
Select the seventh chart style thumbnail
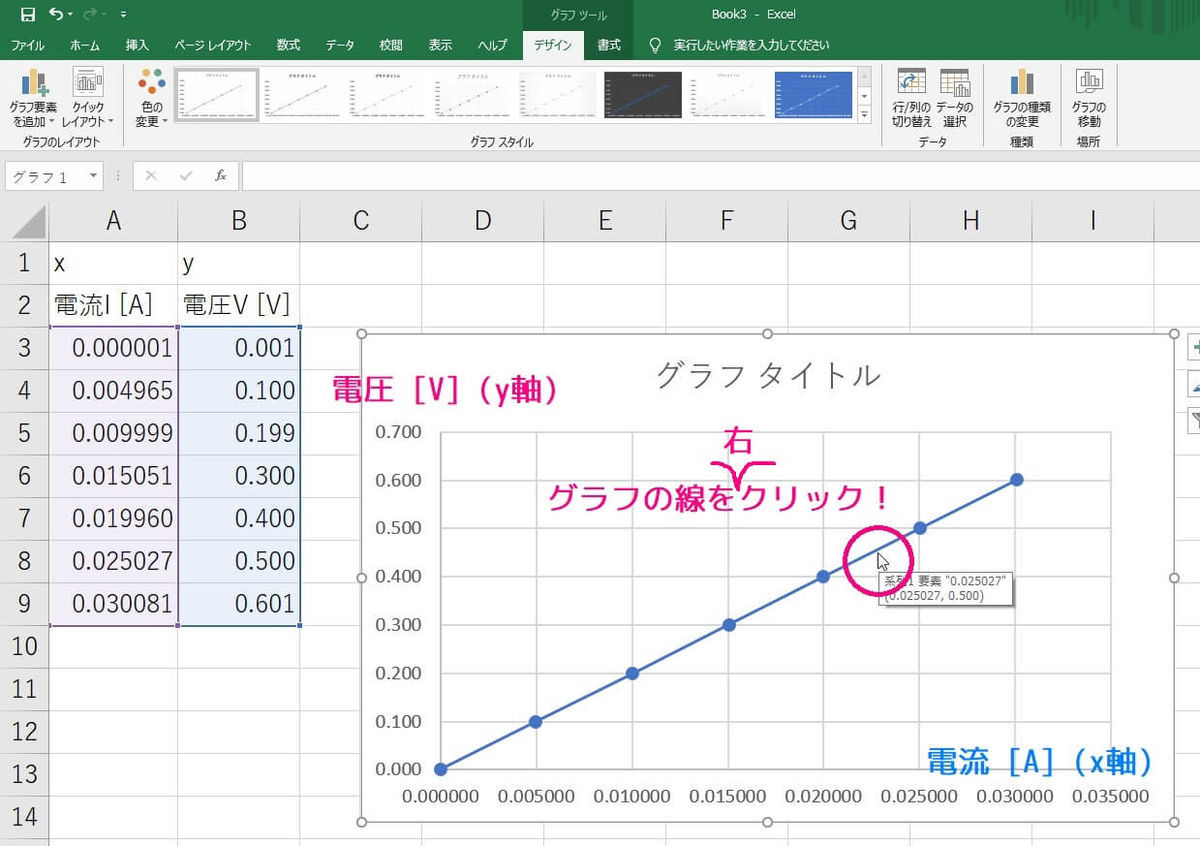point(728,95)
